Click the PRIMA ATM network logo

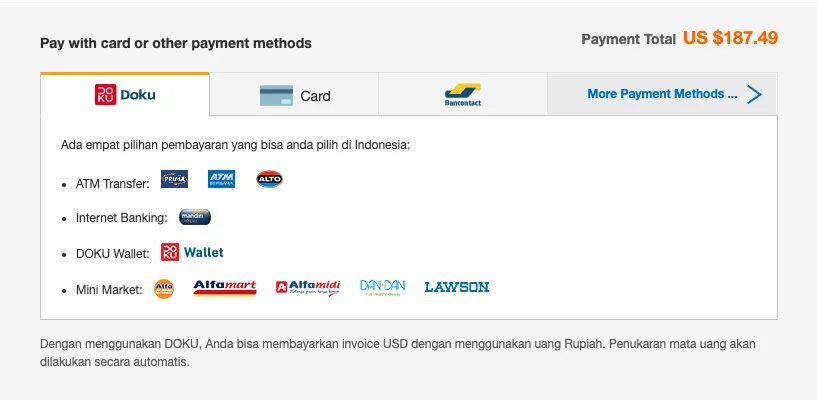tap(174, 179)
